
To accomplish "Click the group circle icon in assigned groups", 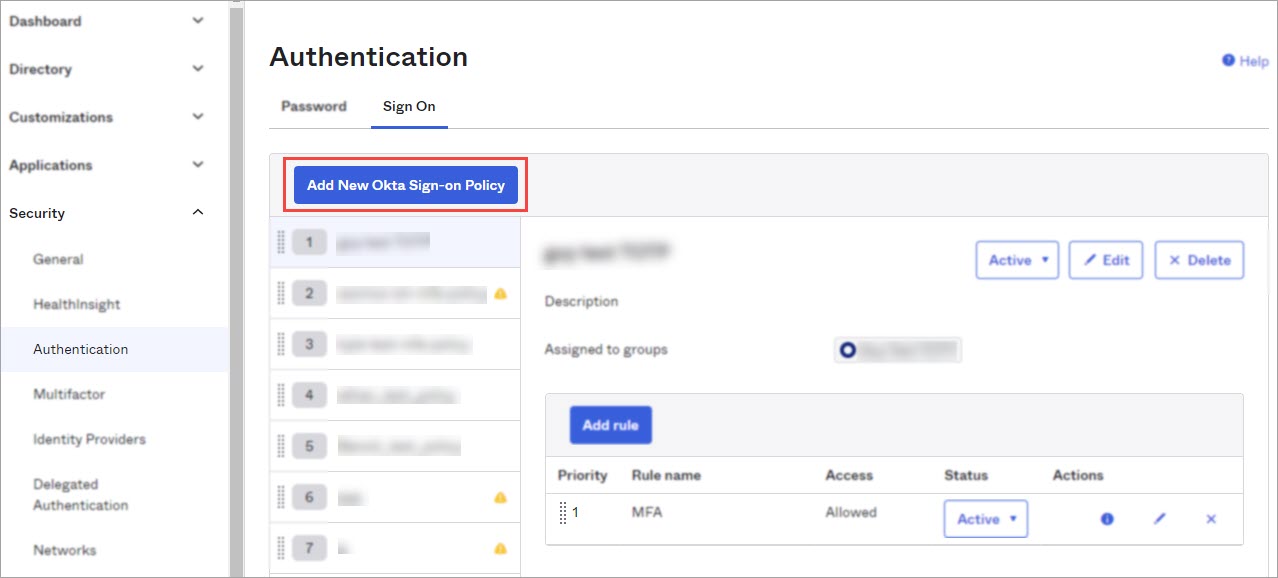I will [849, 350].
